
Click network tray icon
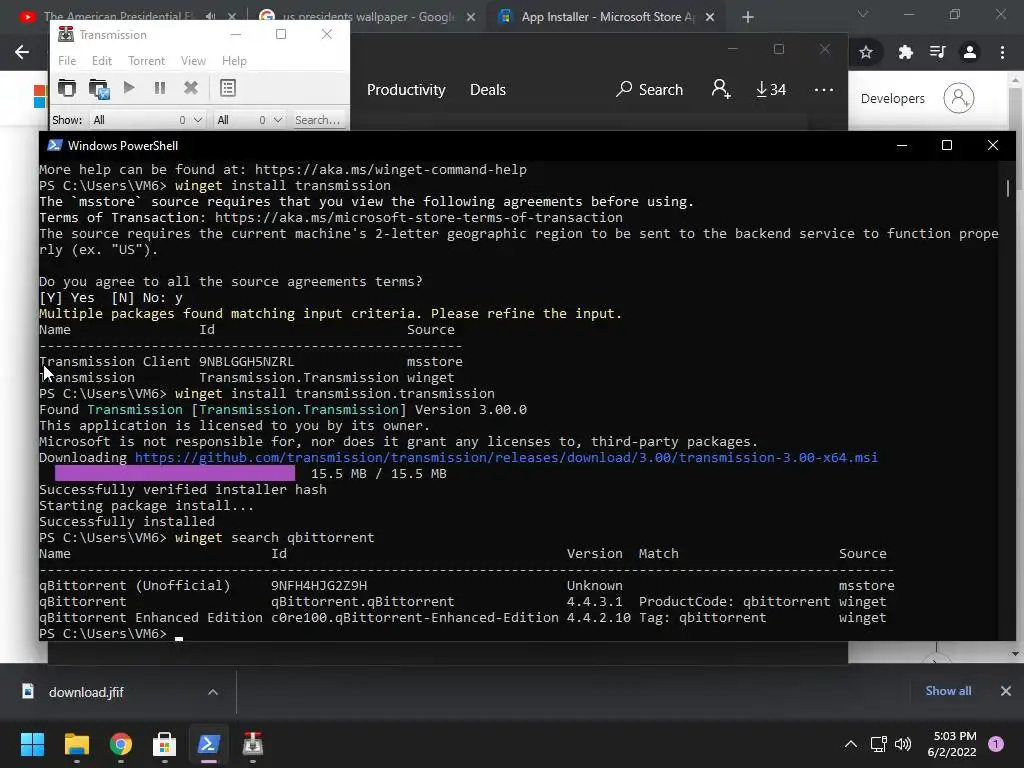coord(878,744)
